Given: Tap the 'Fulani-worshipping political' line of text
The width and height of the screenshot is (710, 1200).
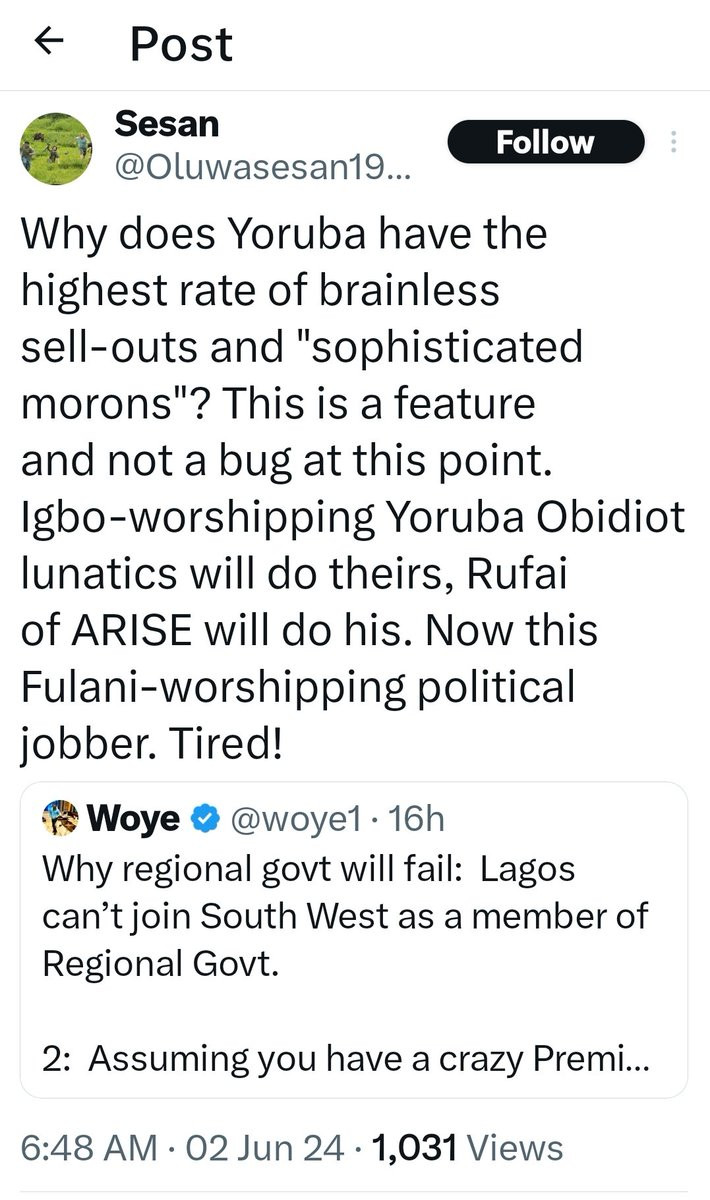Looking at the screenshot, I should 298,687.
